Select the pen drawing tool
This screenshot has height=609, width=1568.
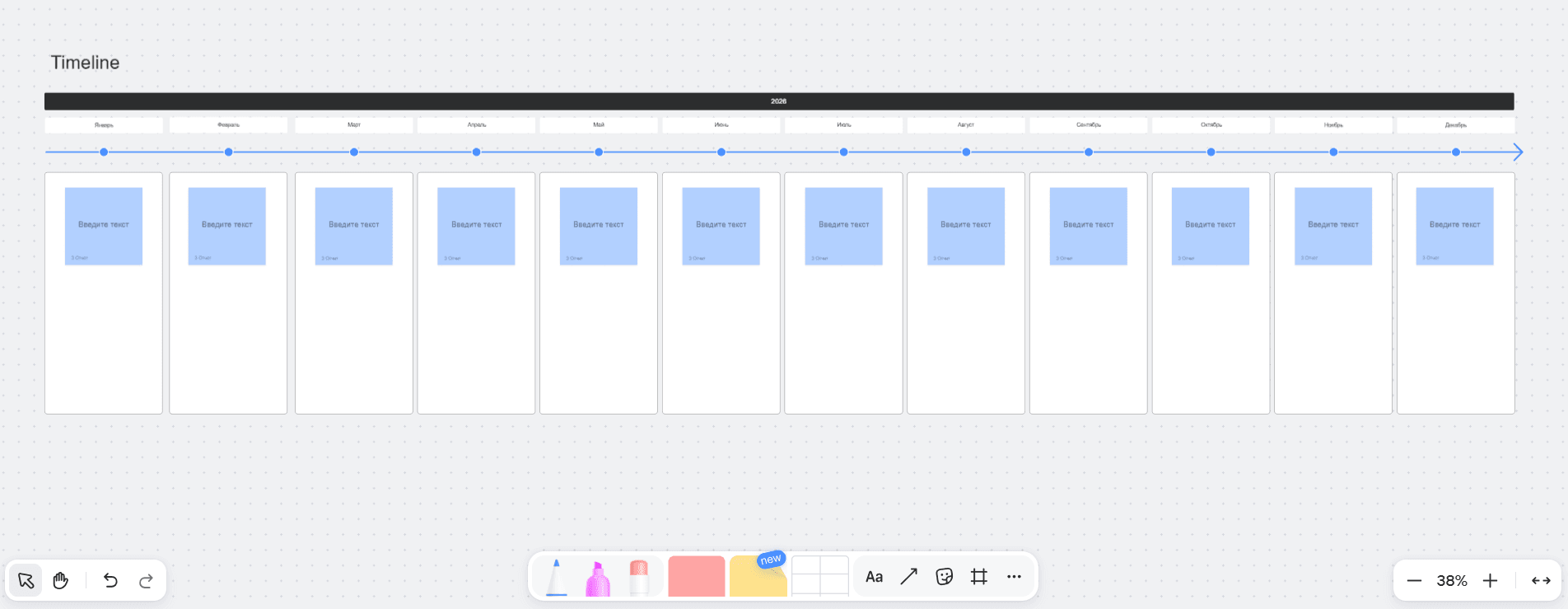pyautogui.click(x=557, y=577)
